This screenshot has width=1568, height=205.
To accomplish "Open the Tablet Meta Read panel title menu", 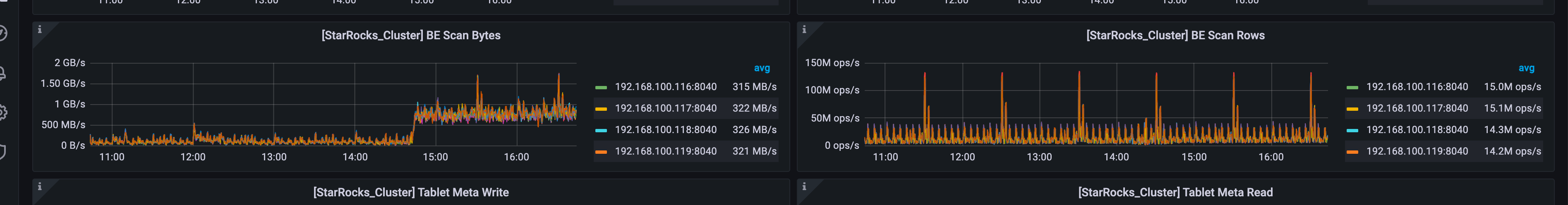I will (1175, 192).
